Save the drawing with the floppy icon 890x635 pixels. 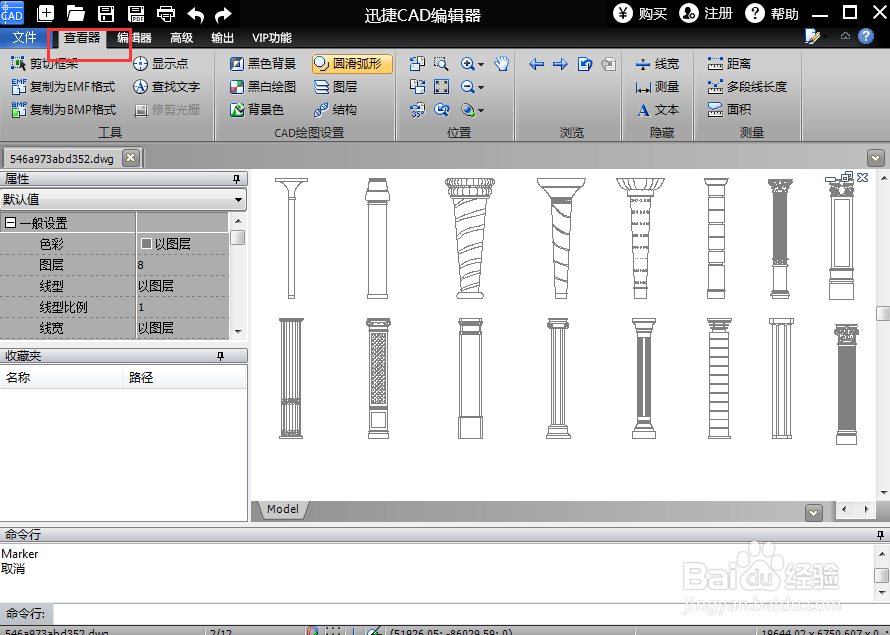[x=106, y=14]
